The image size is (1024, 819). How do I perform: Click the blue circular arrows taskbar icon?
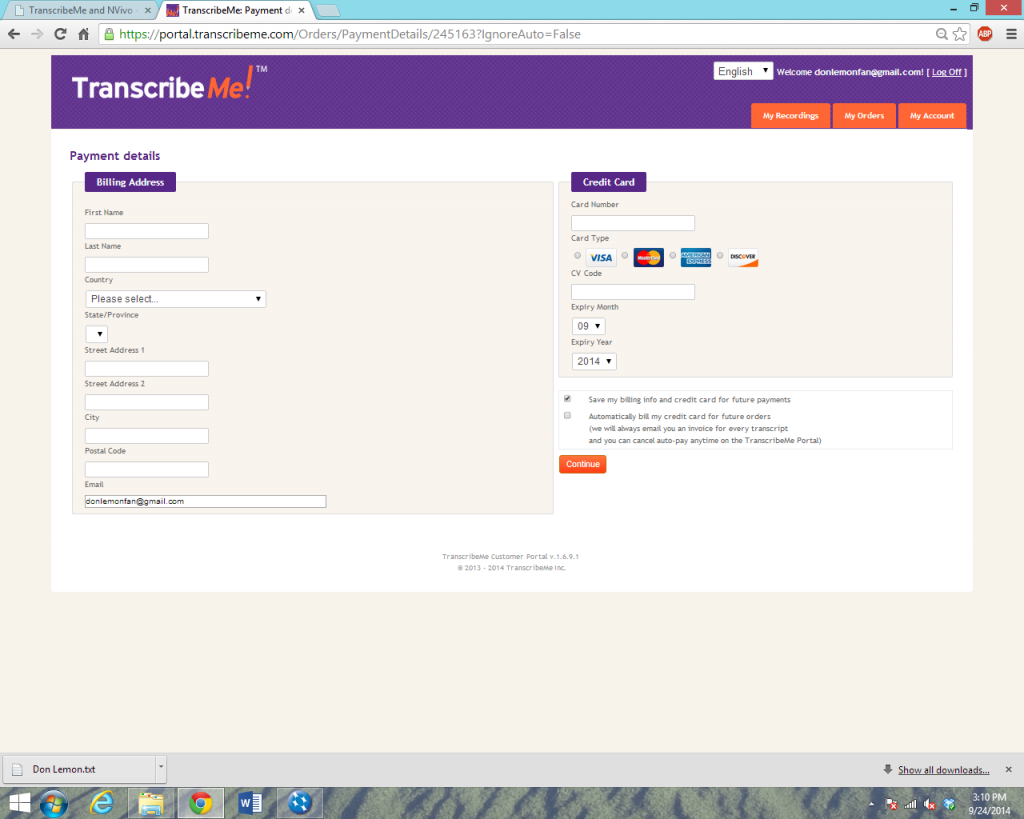[x=300, y=803]
